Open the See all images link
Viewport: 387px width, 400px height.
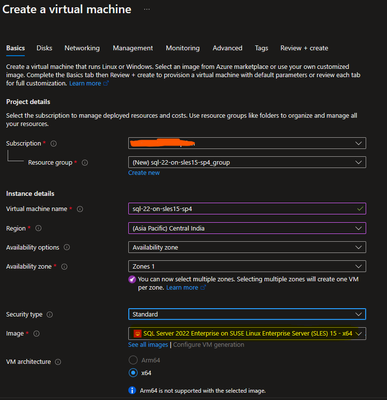tap(148, 345)
